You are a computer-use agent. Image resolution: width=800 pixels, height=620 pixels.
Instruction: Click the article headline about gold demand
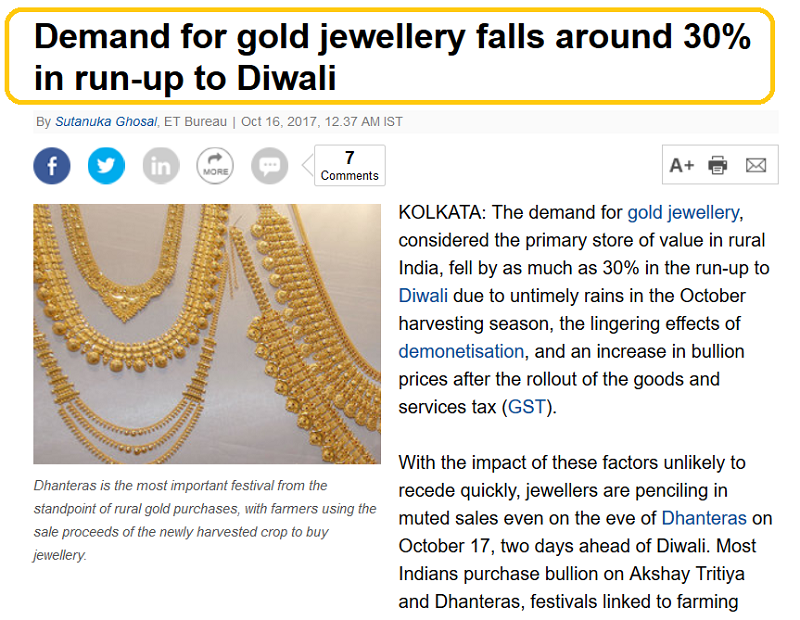coord(390,56)
